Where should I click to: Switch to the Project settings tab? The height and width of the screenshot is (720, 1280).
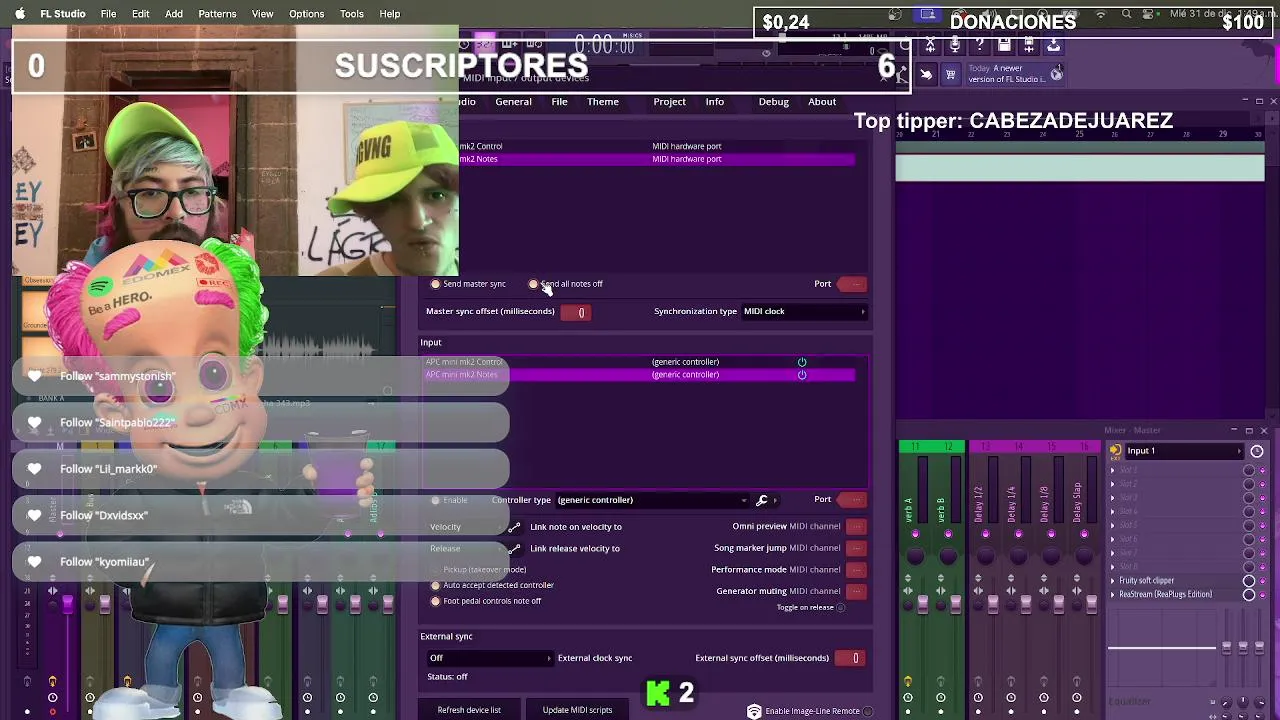point(669,102)
